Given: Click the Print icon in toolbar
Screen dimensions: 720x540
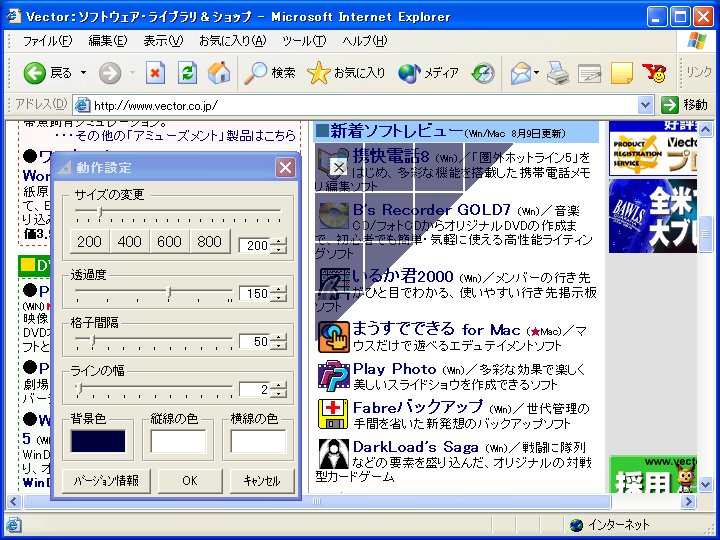Looking at the screenshot, I should point(558,73).
